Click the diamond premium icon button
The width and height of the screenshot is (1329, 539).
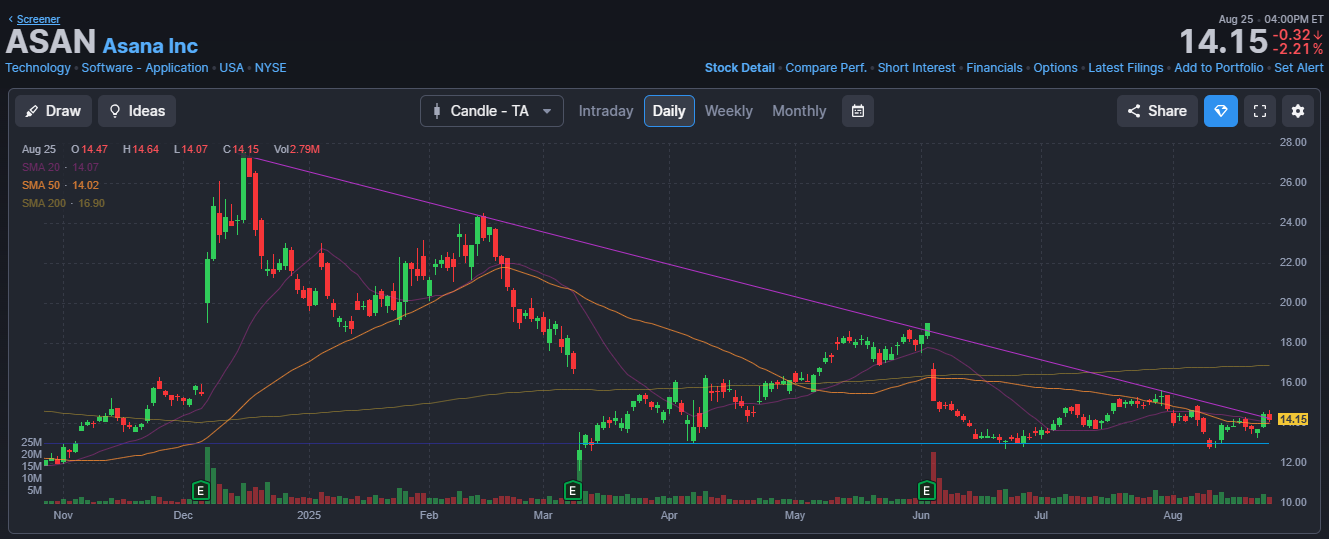tap(1220, 111)
